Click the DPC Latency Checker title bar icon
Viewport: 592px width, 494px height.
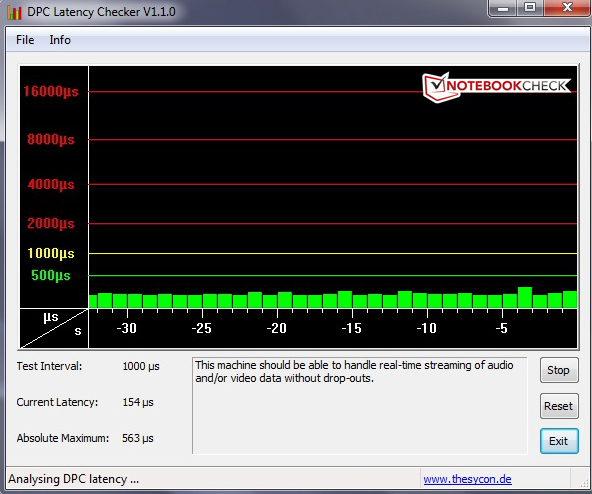14,12
